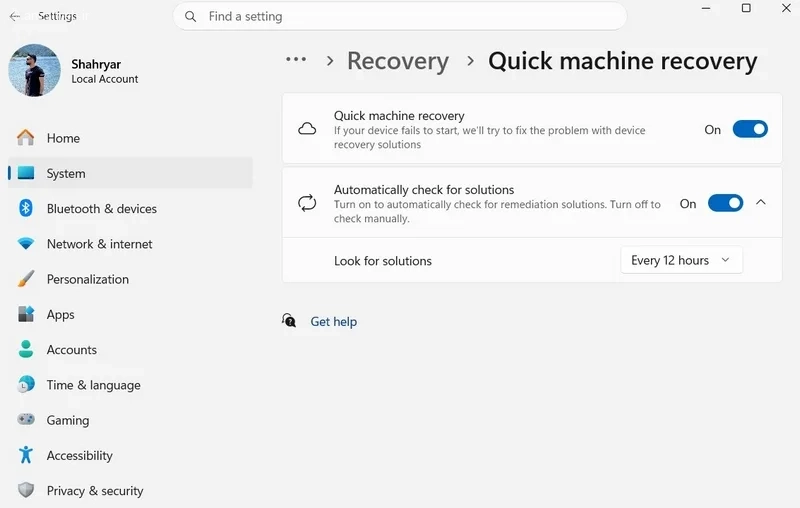Focus the Find a setting search box
Image resolution: width=800 pixels, height=508 pixels.
pyautogui.click(x=400, y=16)
